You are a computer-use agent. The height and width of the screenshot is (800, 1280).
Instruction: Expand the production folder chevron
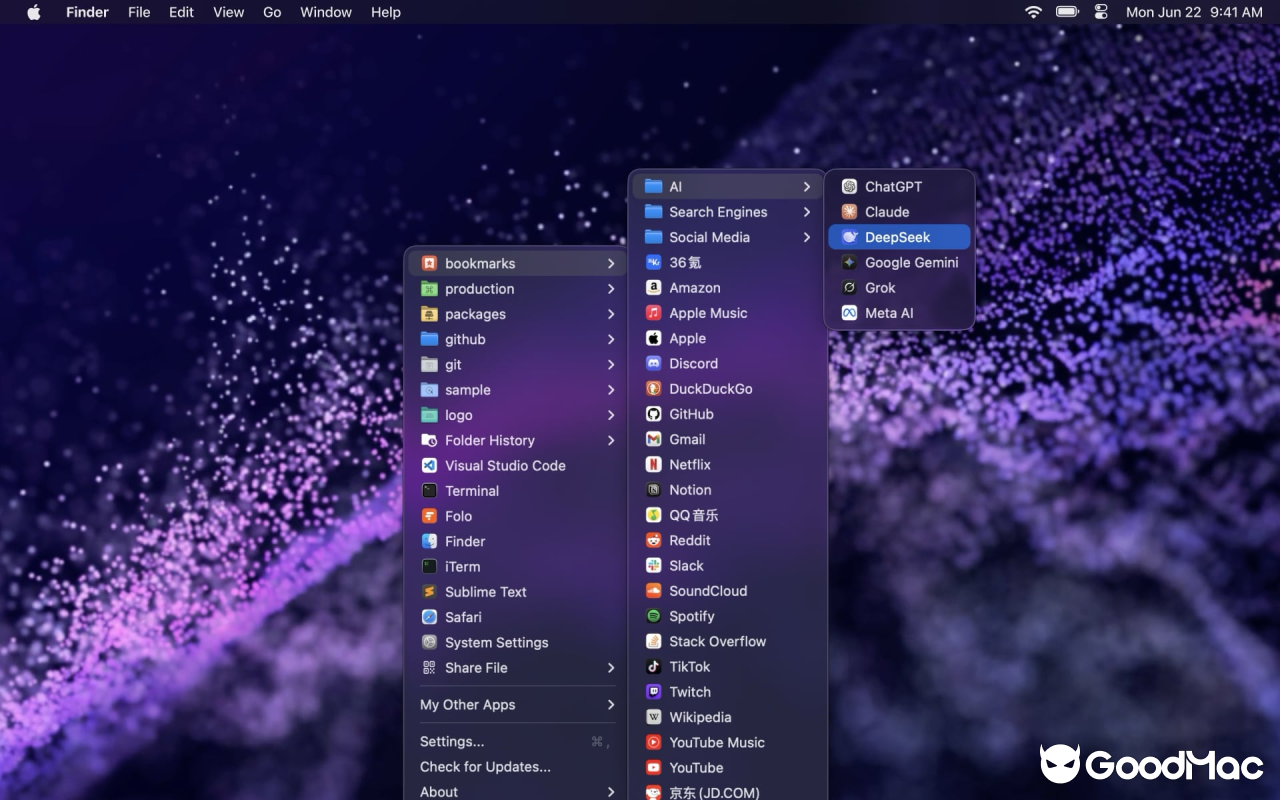[611, 289]
